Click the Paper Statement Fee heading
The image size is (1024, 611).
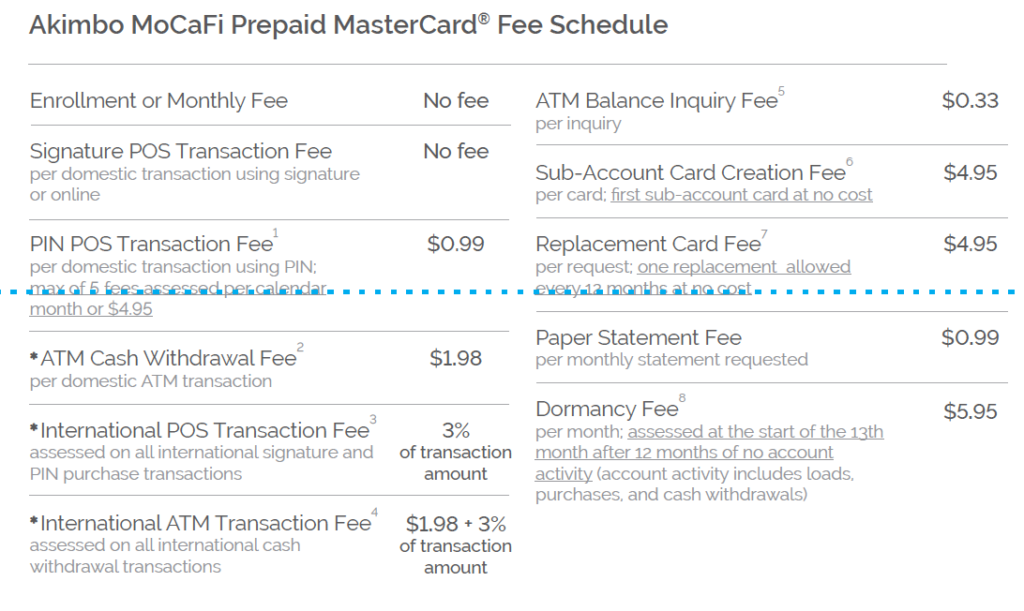638,337
